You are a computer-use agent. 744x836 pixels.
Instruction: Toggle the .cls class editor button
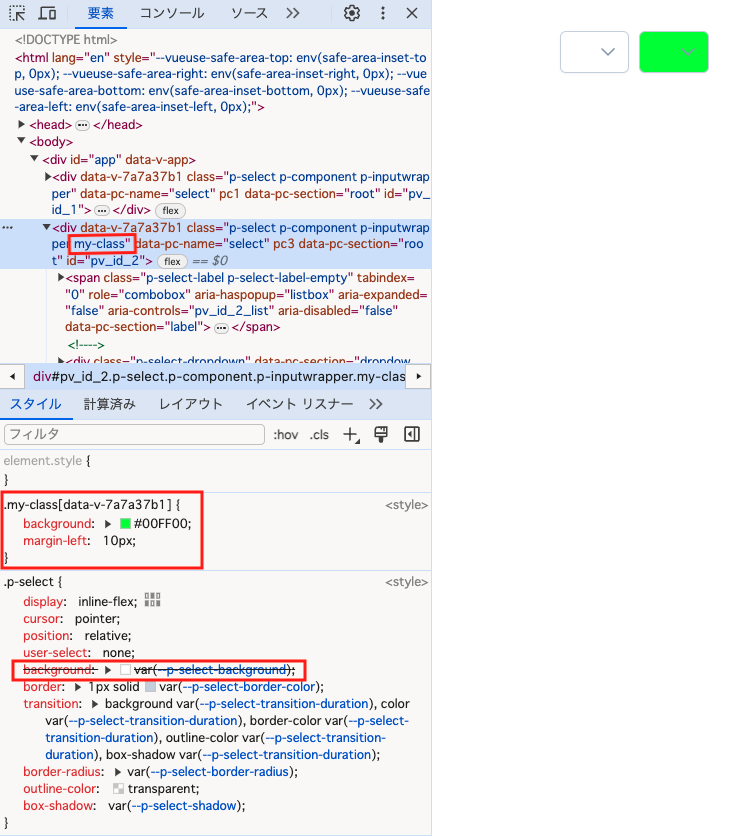319,435
